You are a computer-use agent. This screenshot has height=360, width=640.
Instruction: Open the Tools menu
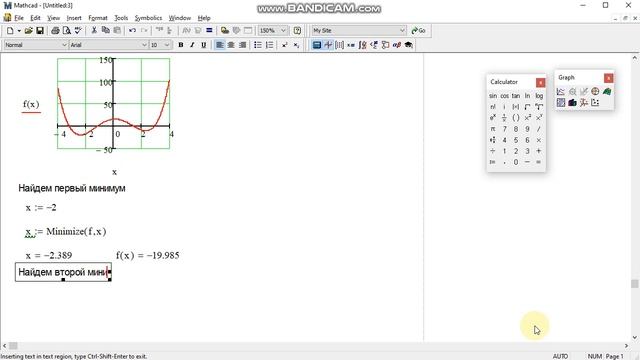(x=121, y=18)
